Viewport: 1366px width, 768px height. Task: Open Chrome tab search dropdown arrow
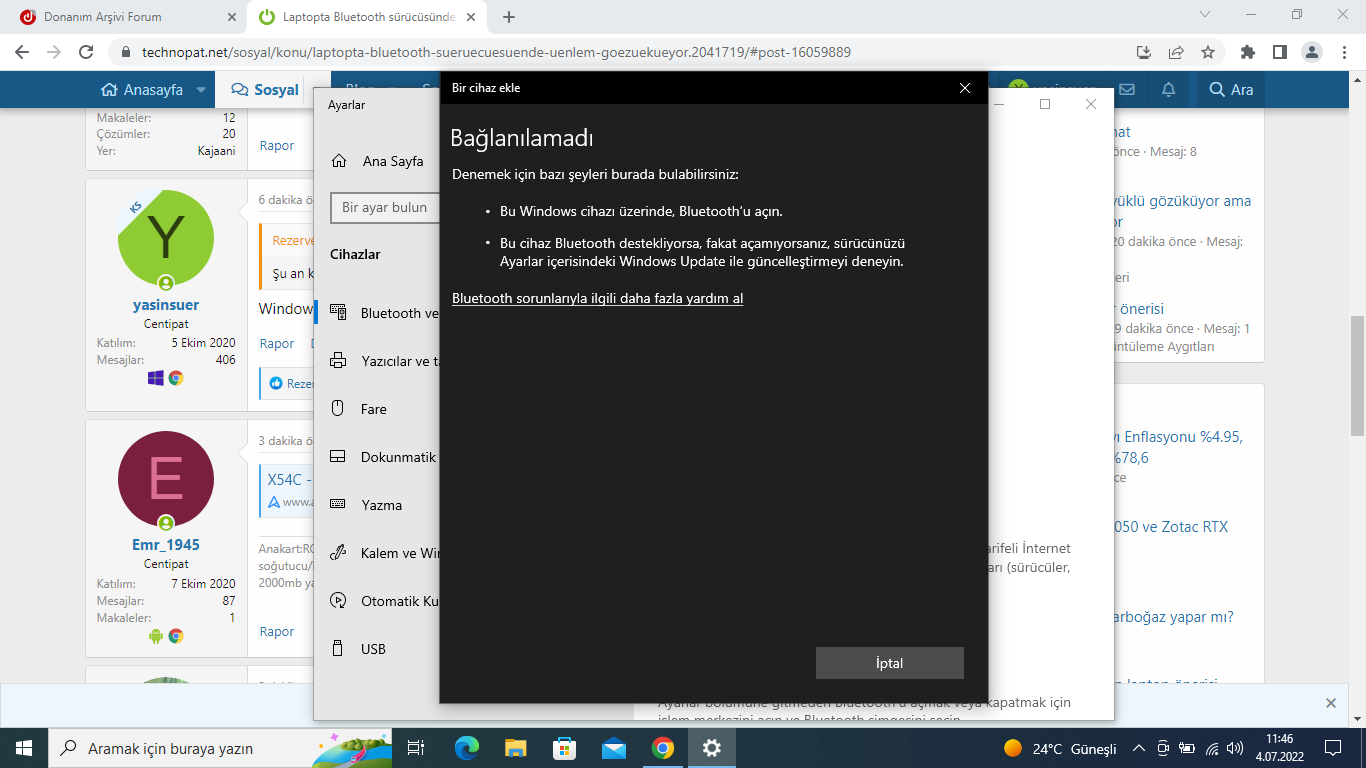tap(1204, 15)
